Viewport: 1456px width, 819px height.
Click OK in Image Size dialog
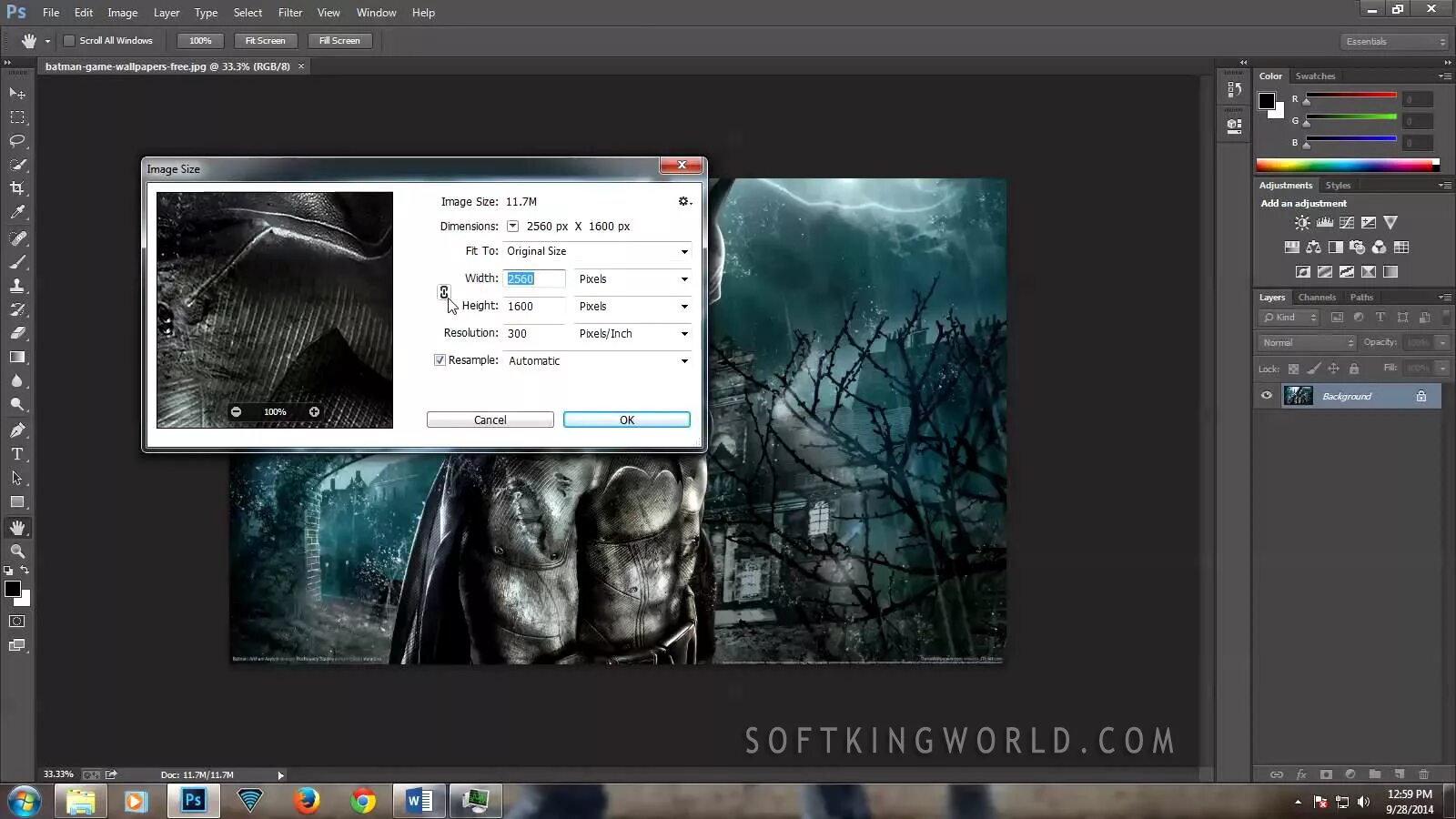627,420
